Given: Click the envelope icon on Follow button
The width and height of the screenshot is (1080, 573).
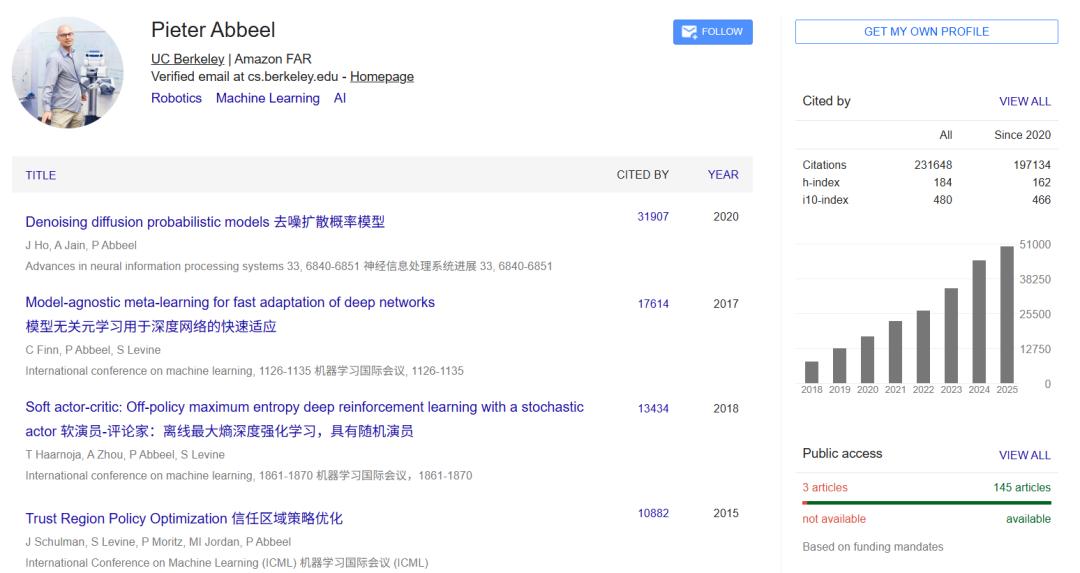Looking at the screenshot, I should [x=689, y=32].
